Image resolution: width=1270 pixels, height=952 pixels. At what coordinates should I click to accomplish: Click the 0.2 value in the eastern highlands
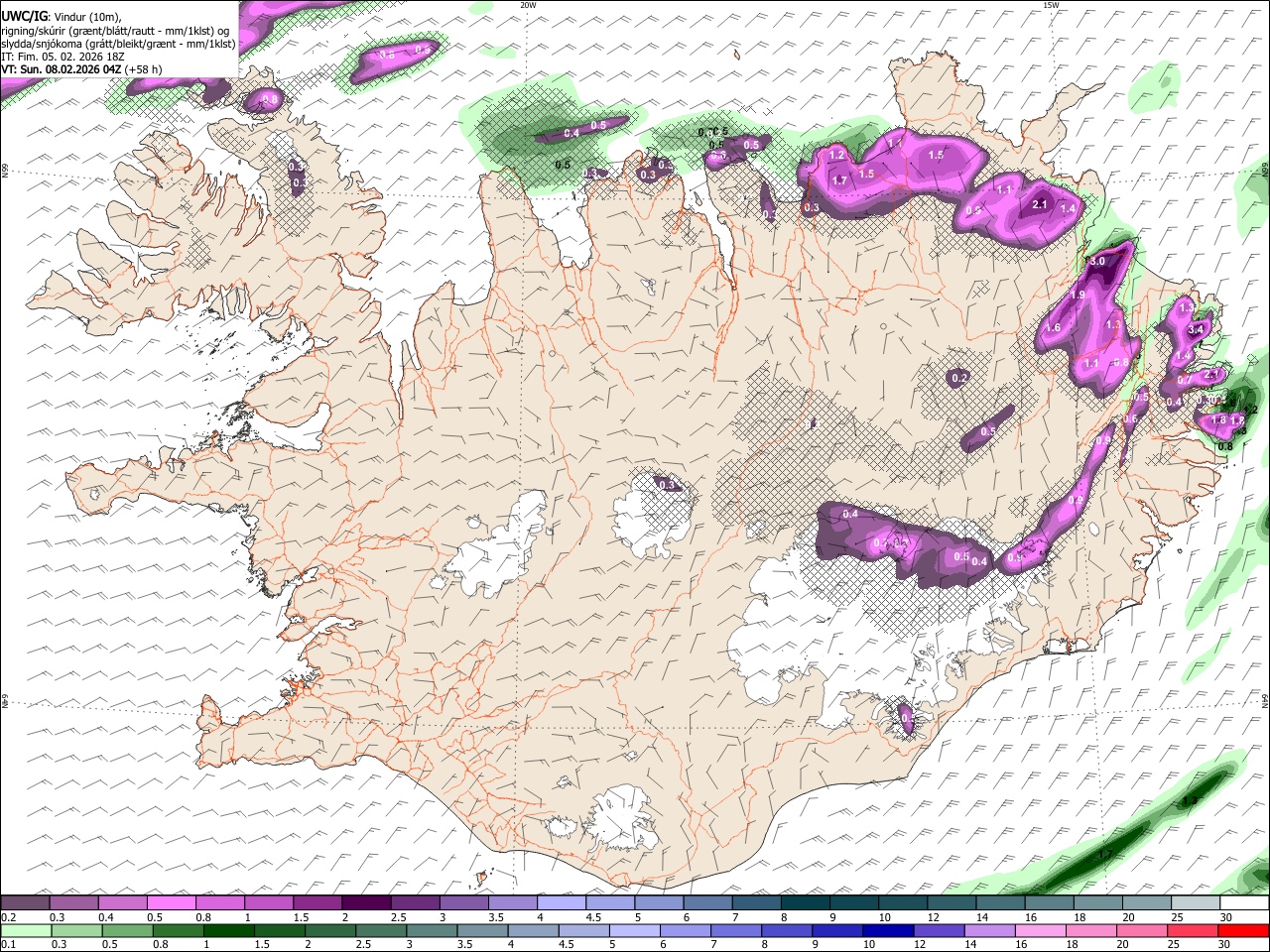pyautogui.click(x=958, y=378)
